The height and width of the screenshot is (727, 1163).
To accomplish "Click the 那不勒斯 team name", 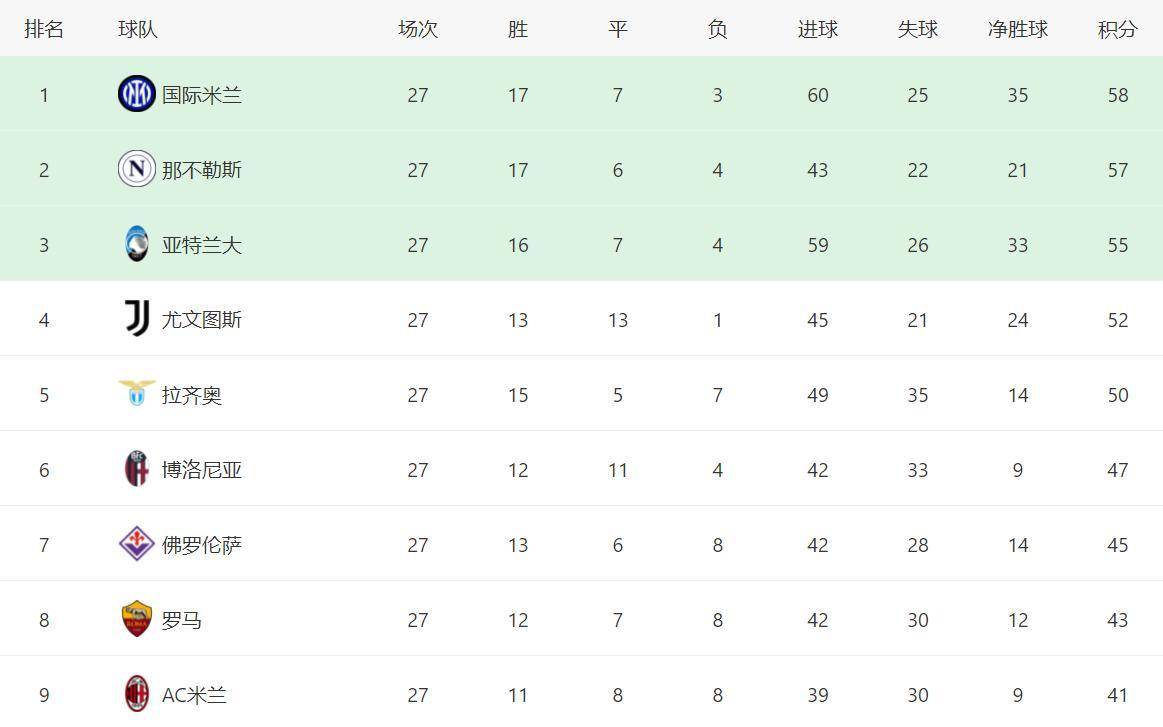I will coord(202,170).
